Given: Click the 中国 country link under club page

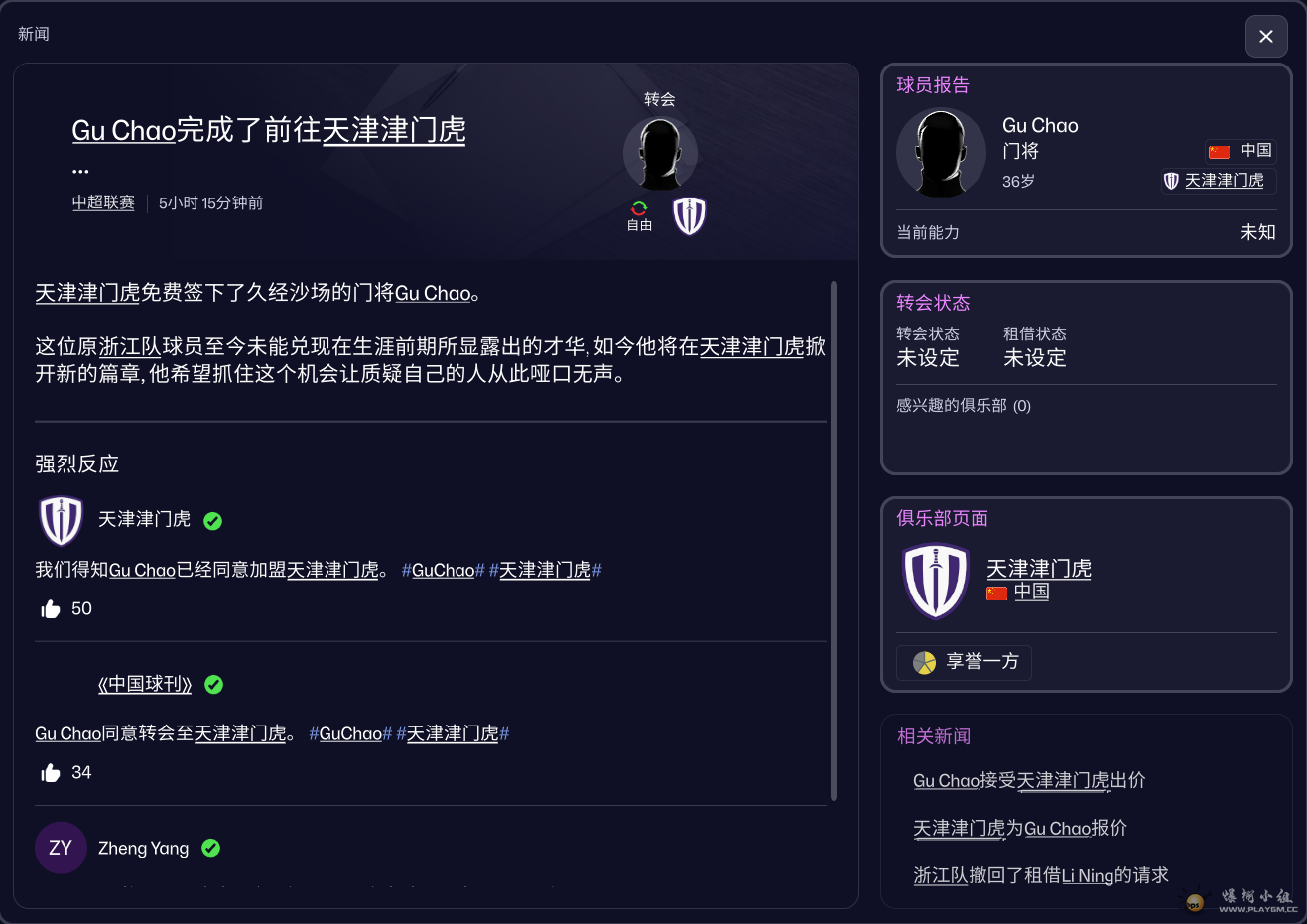Looking at the screenshot, I should [x=1031, y=593].
